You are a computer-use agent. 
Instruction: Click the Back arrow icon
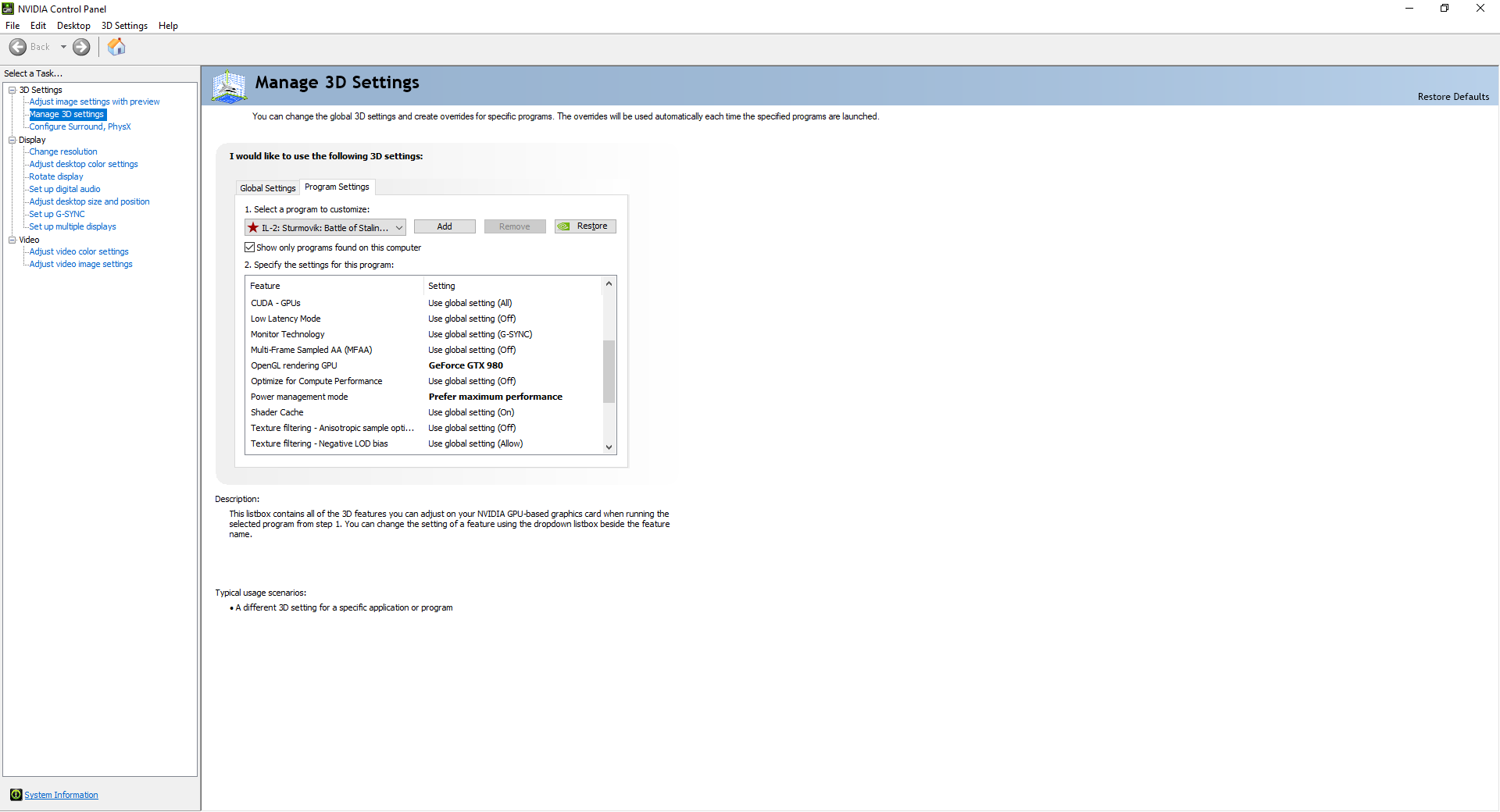[18, 47]
